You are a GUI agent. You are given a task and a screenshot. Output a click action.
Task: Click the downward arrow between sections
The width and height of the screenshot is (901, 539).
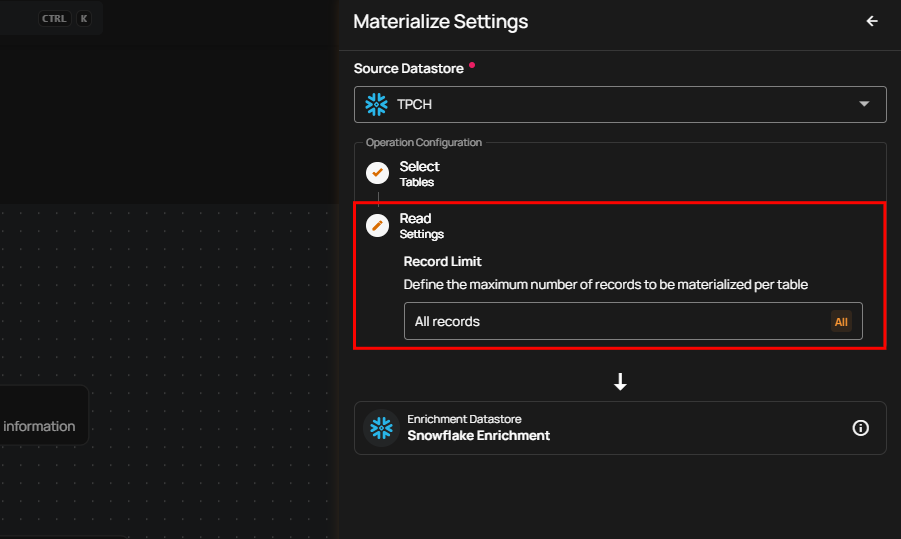coord(620,382)
